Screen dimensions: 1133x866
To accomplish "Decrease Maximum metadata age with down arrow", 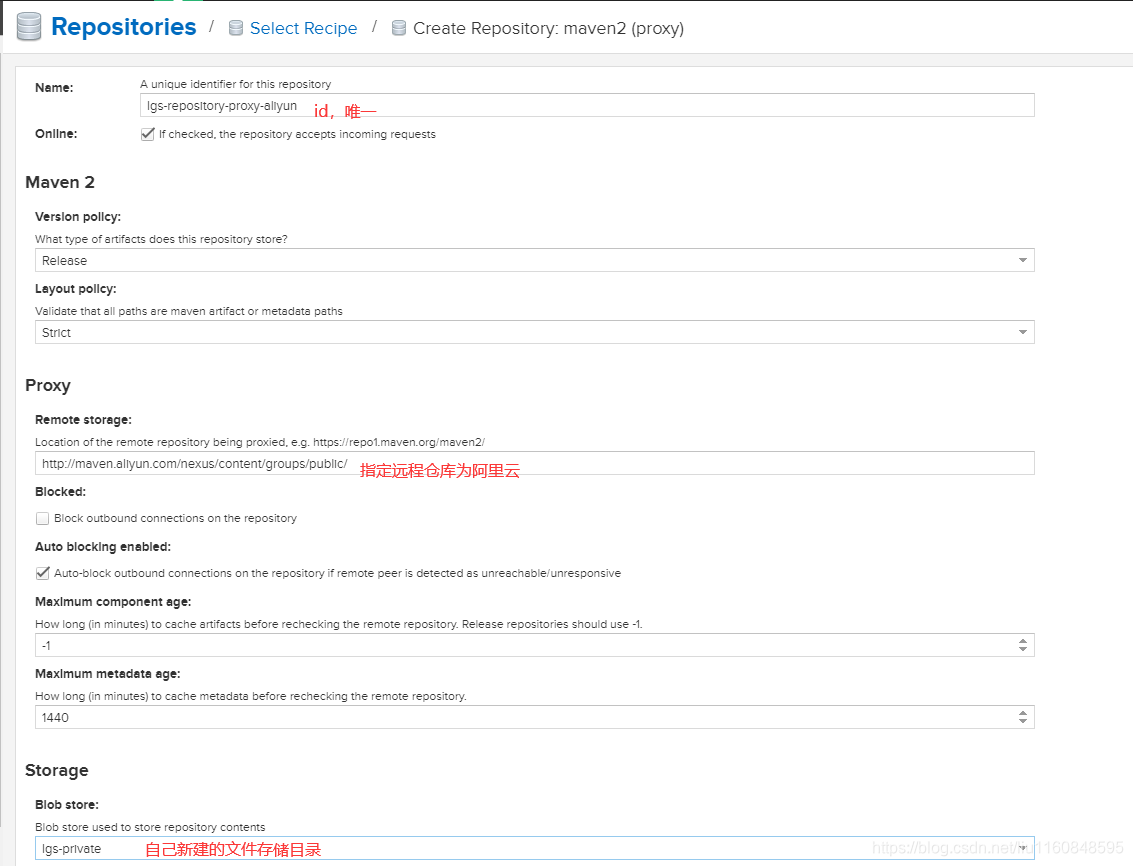I will click(x=1023, y=721).
